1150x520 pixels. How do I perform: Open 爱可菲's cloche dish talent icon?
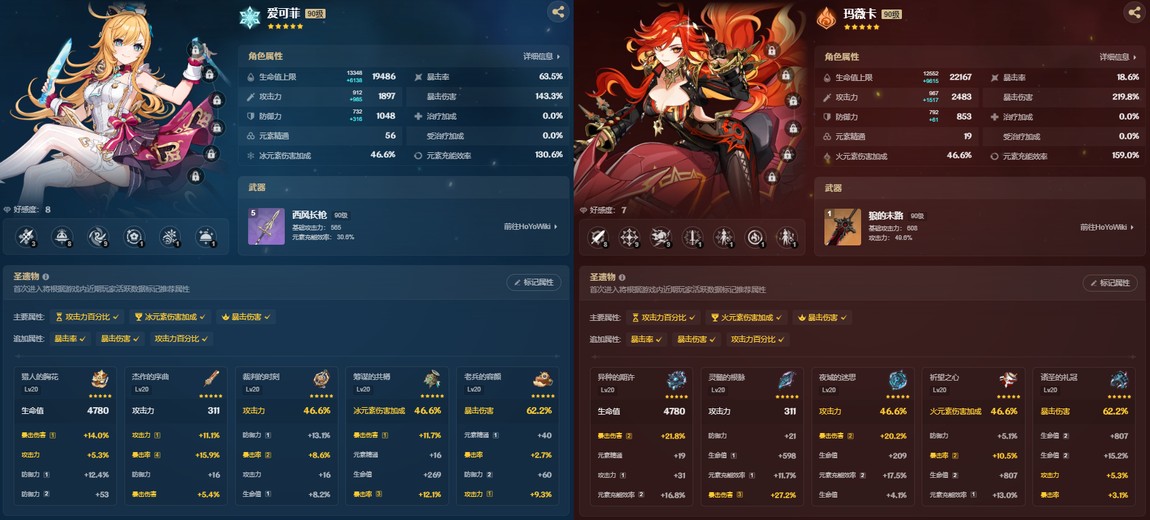(206, 237)
